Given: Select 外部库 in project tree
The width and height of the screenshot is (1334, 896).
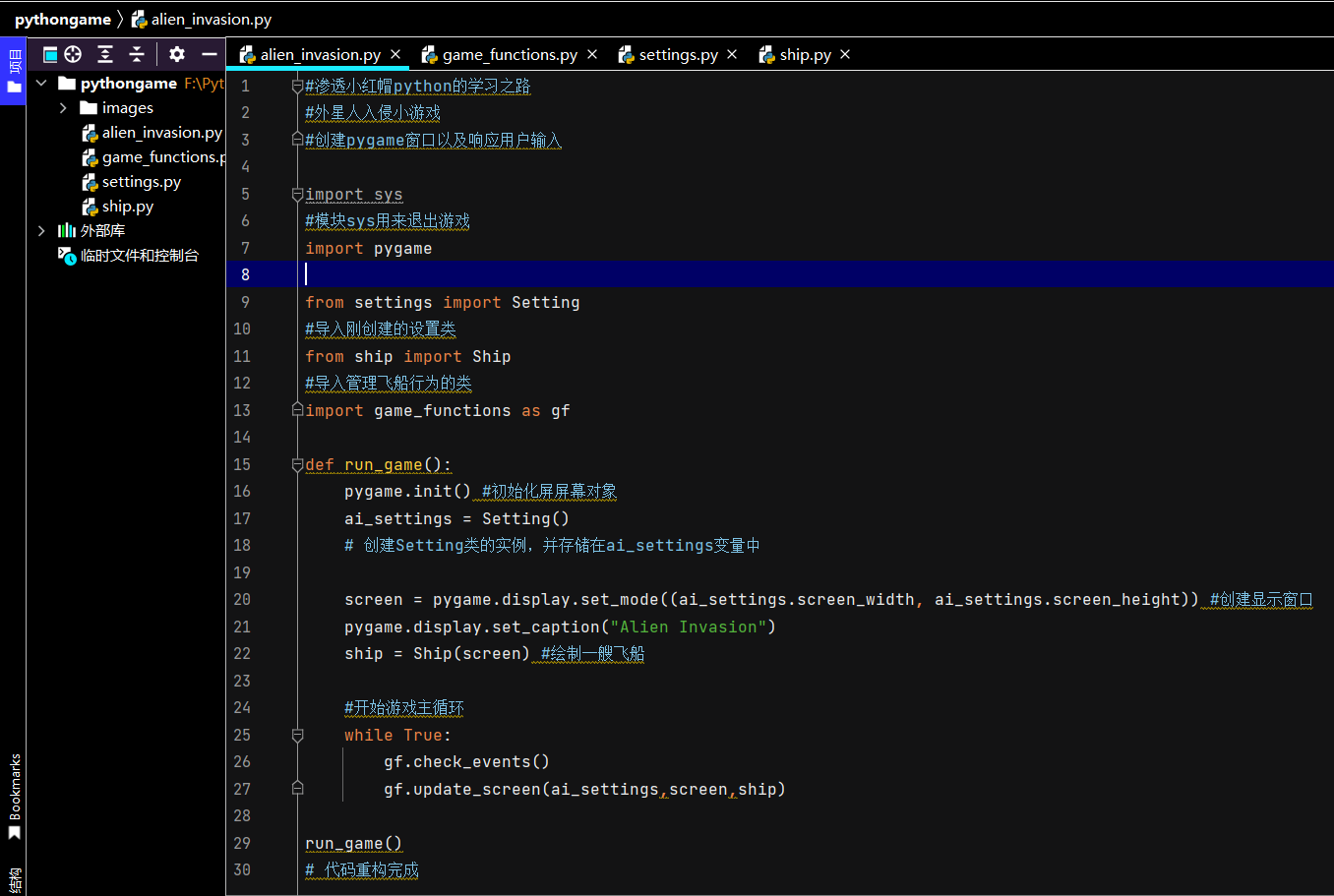Looking at the screenshot, I should pos(102,231).
